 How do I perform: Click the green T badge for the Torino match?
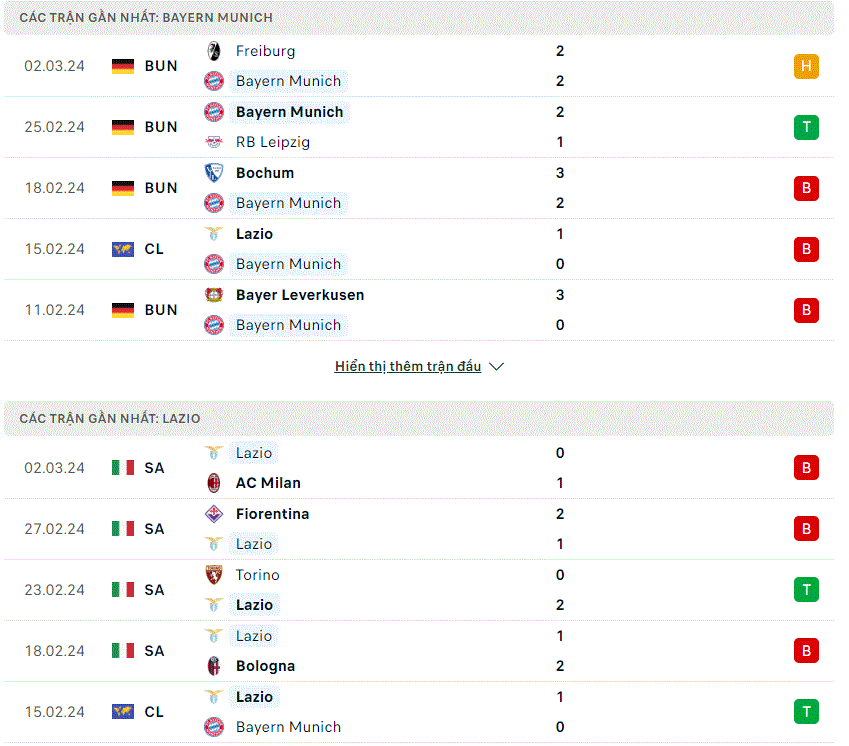pyautogui.click(x=806, y=590)
